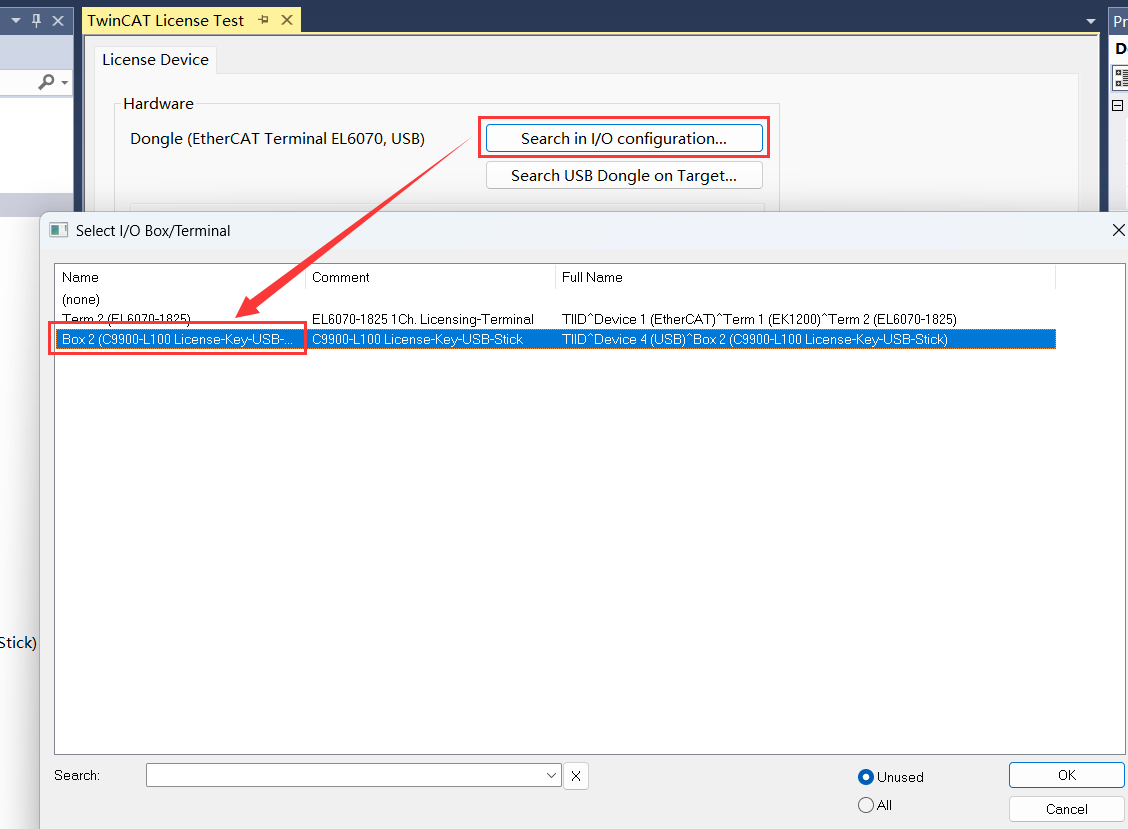
Task: Select the Unused radio button
Action: 866,777
